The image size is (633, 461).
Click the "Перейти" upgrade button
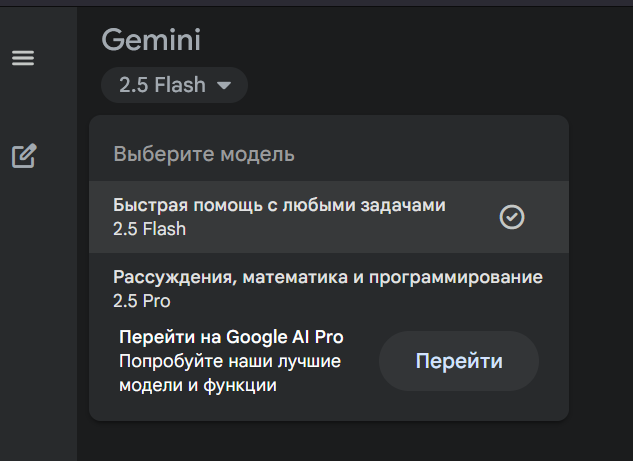[x=459, y=361]
